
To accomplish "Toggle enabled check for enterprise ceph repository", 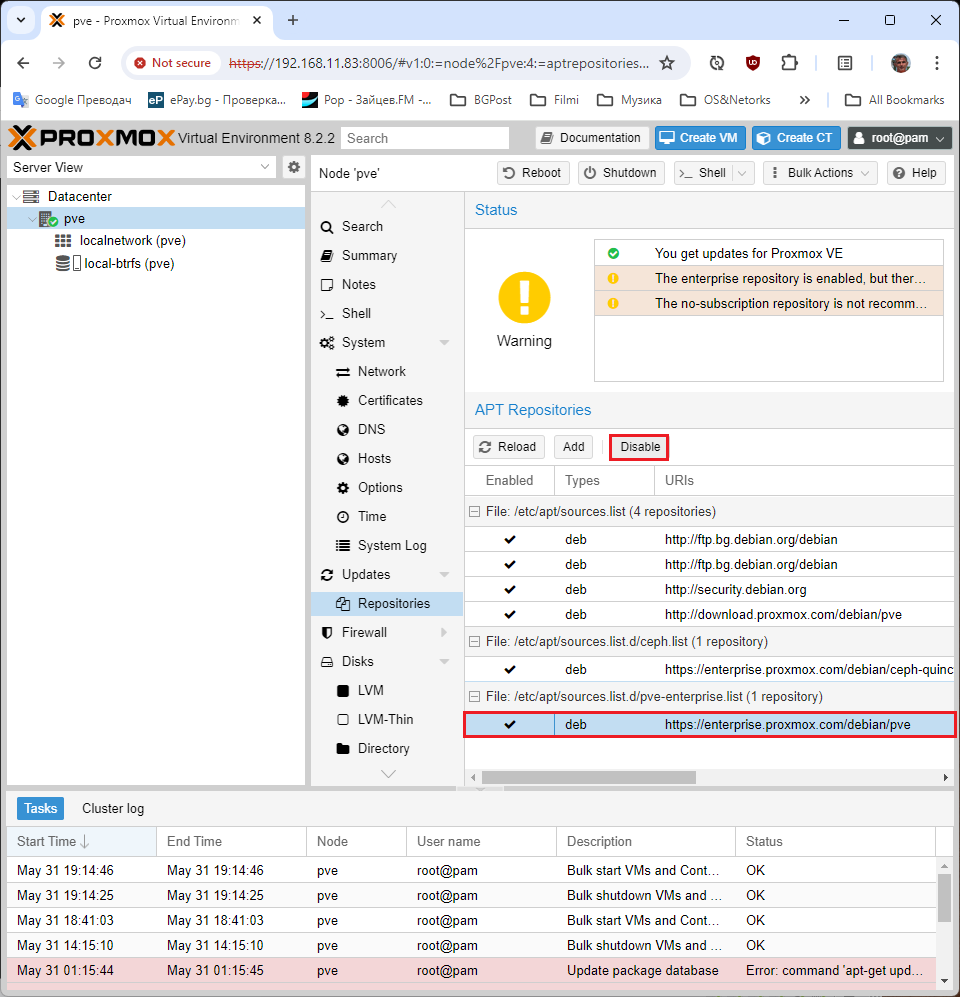I will (x=510, y=670).
